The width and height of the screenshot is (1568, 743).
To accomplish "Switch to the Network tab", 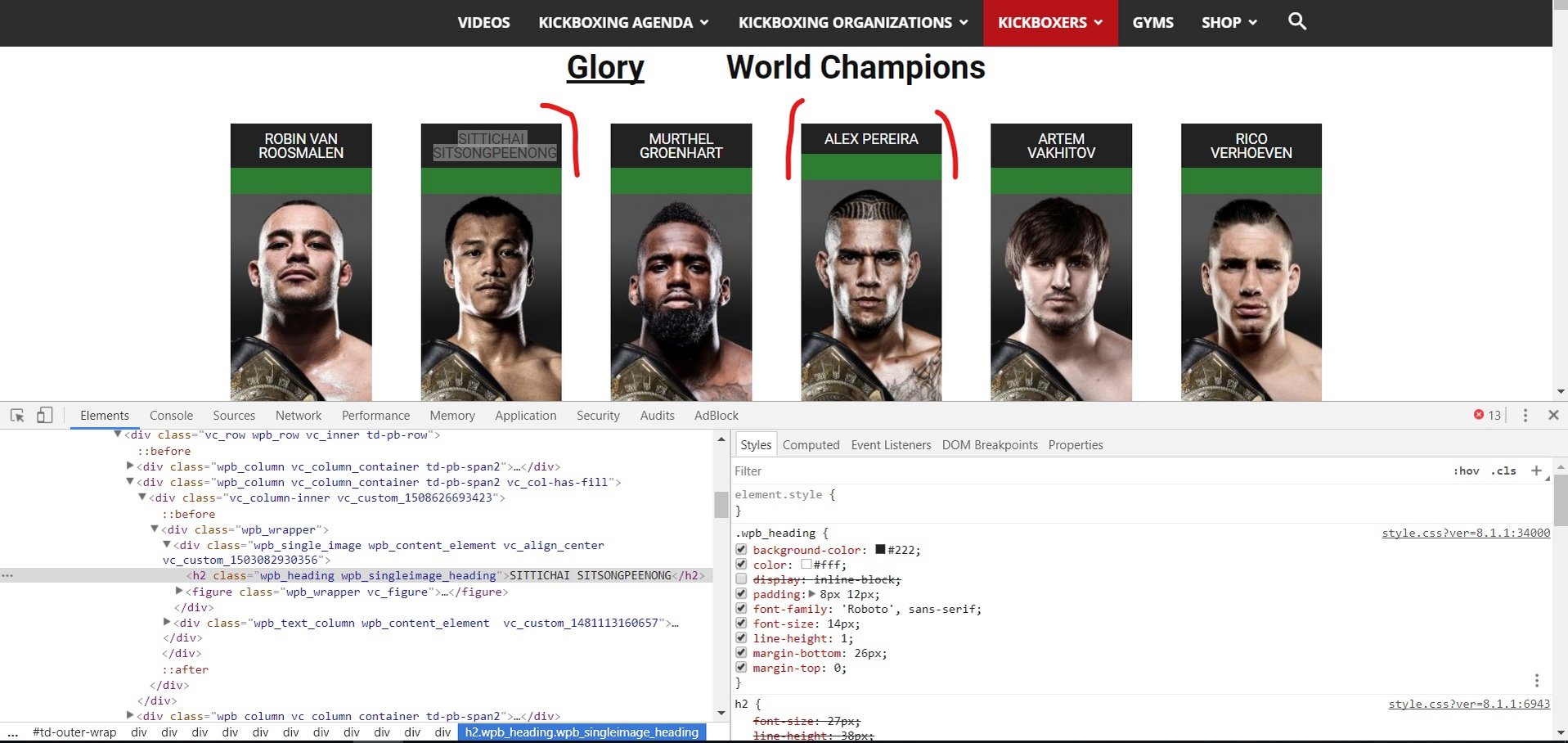I will click(x=299, y=416).
